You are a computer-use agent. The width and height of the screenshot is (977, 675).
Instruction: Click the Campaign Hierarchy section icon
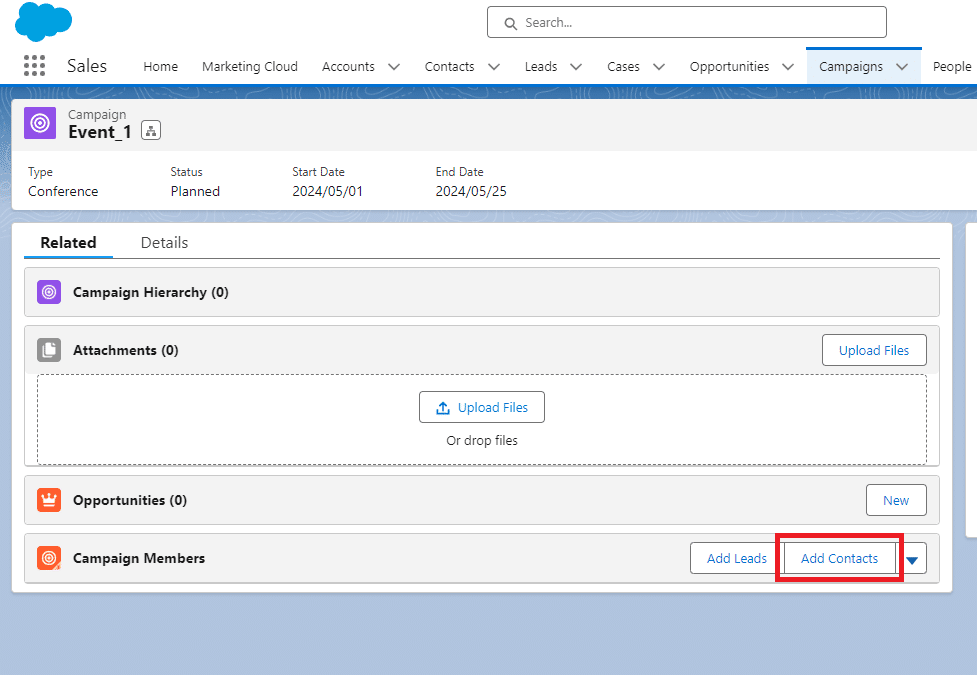coord(49,292)
